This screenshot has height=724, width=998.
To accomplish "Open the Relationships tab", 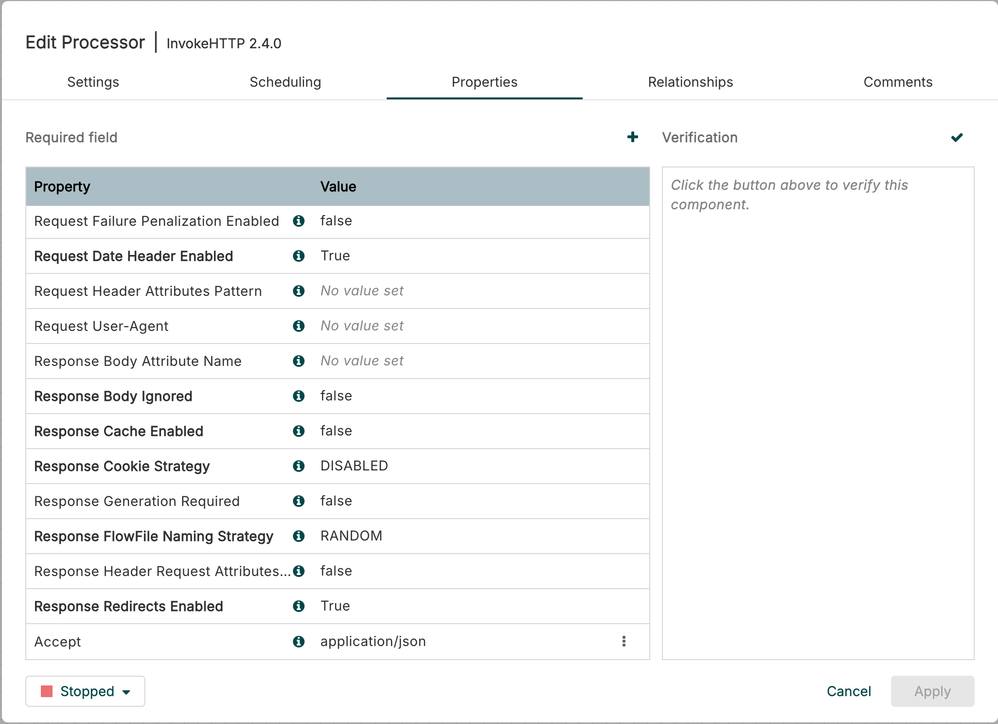I will click(x=690, y=82).
